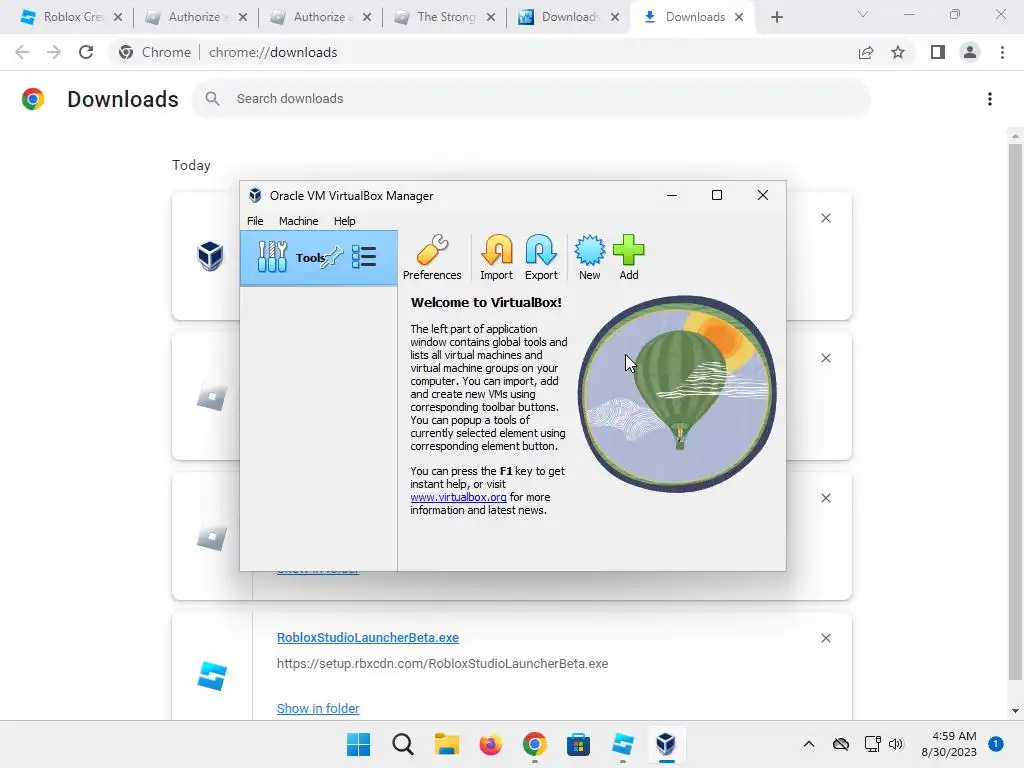Open the clock showing 4:59 AM
Image resolution: width=1024 pixels, height=768 pixels.
(x=949, y=744)
